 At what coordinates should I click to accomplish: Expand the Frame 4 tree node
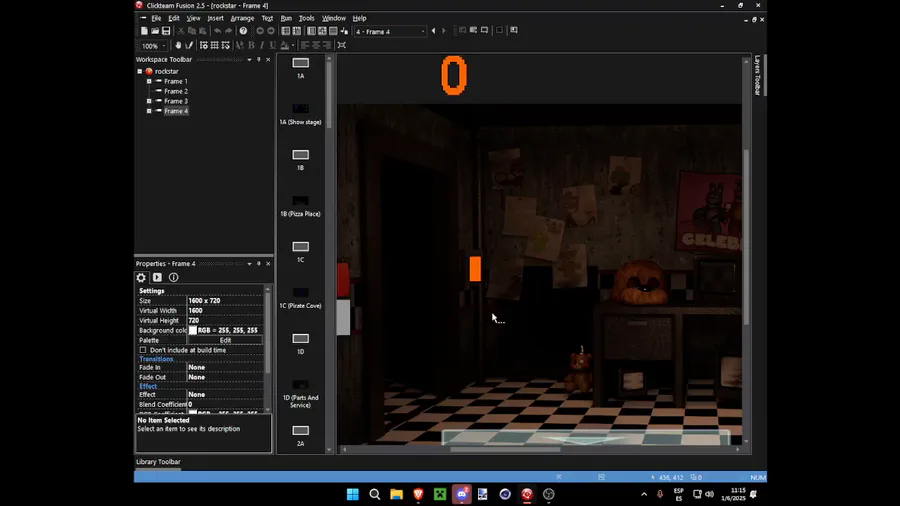(x=149, y=111)
